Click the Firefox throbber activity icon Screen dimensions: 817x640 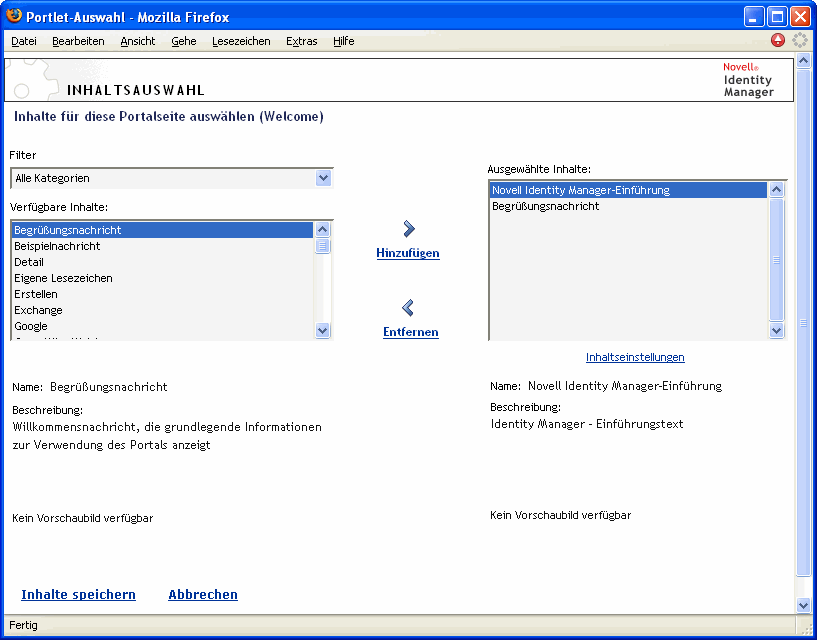(x=800, y=40)
